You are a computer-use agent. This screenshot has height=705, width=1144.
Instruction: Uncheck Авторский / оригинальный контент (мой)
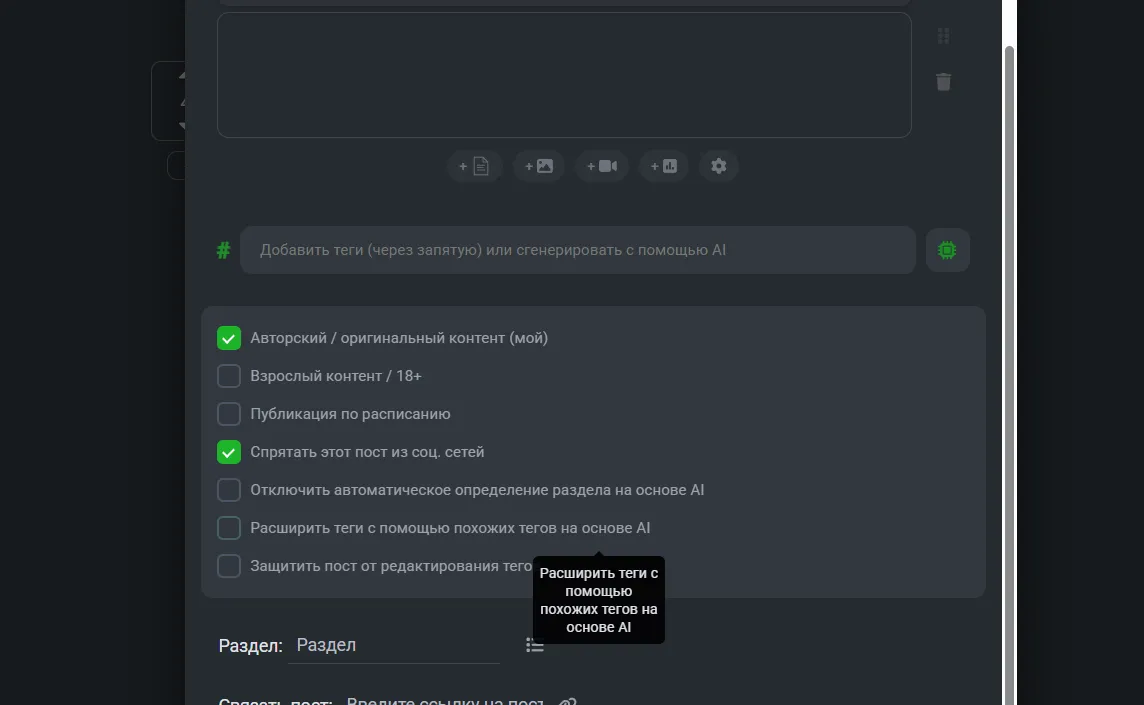pyautogui.click(x=229, y=338)
